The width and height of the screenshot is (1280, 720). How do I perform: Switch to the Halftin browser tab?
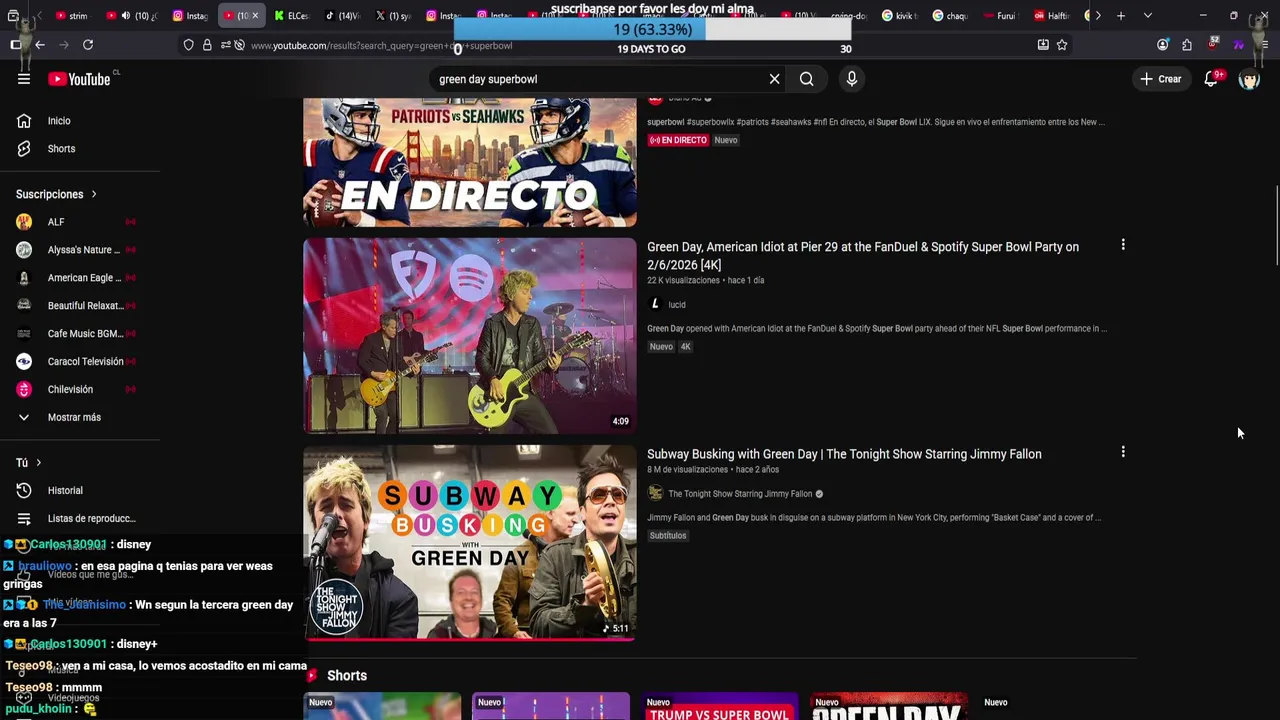(1052, 16)
